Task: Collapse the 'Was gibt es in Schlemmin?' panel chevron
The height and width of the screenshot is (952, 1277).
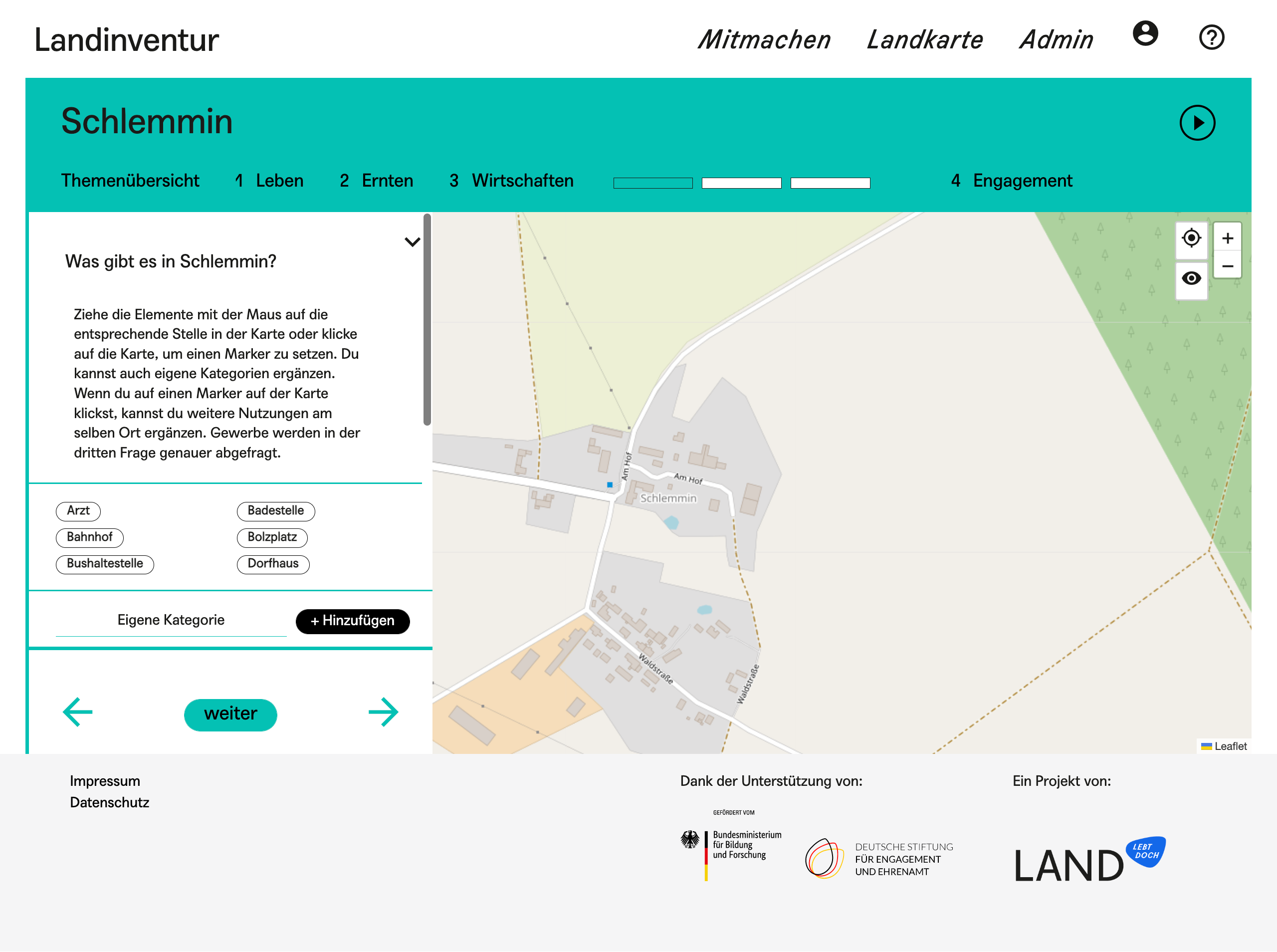Action: click(x=412, y=242)
